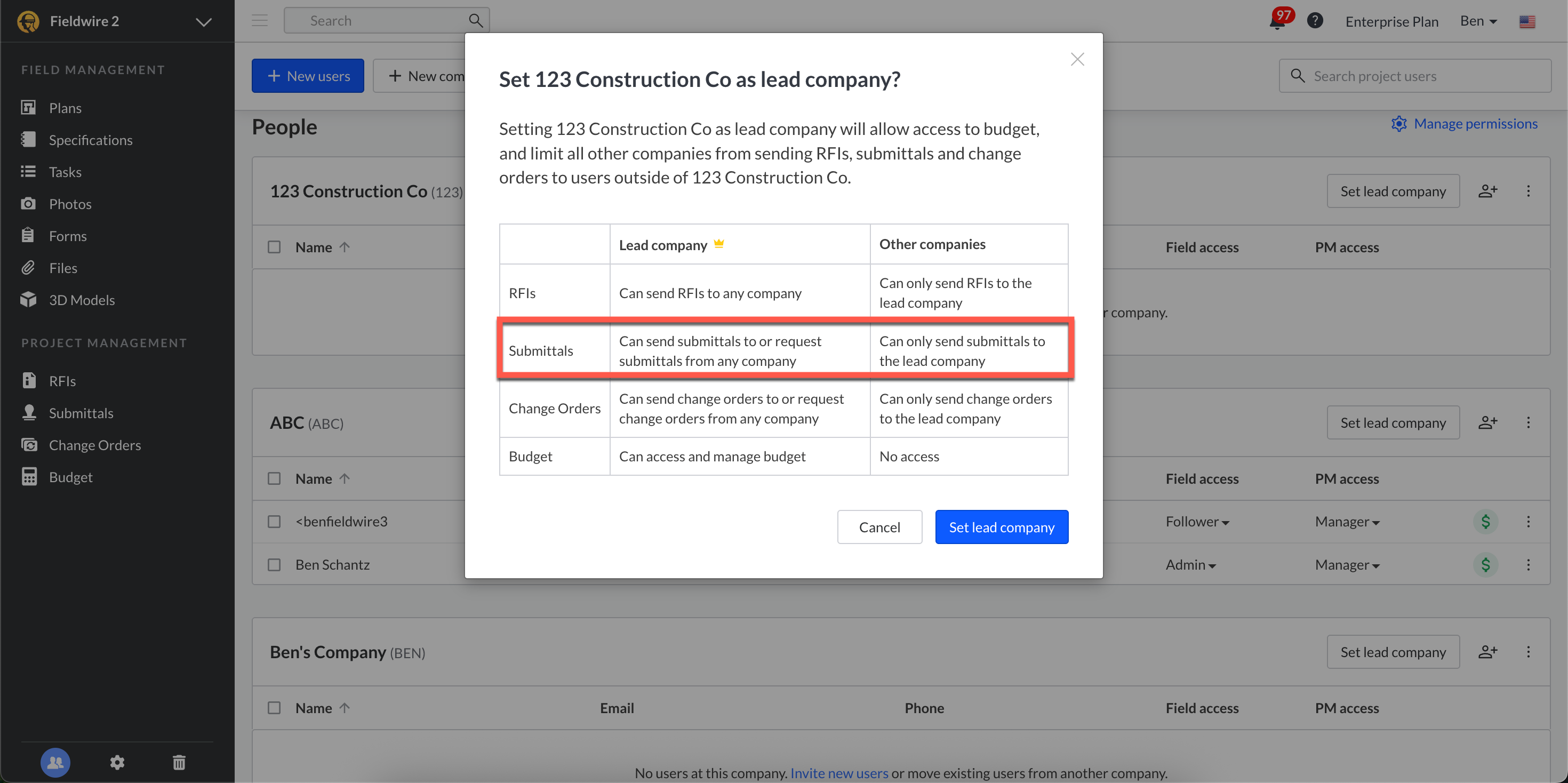
Task: Open the Ben user account dropdown
Action: click(x=1478, y=21)
